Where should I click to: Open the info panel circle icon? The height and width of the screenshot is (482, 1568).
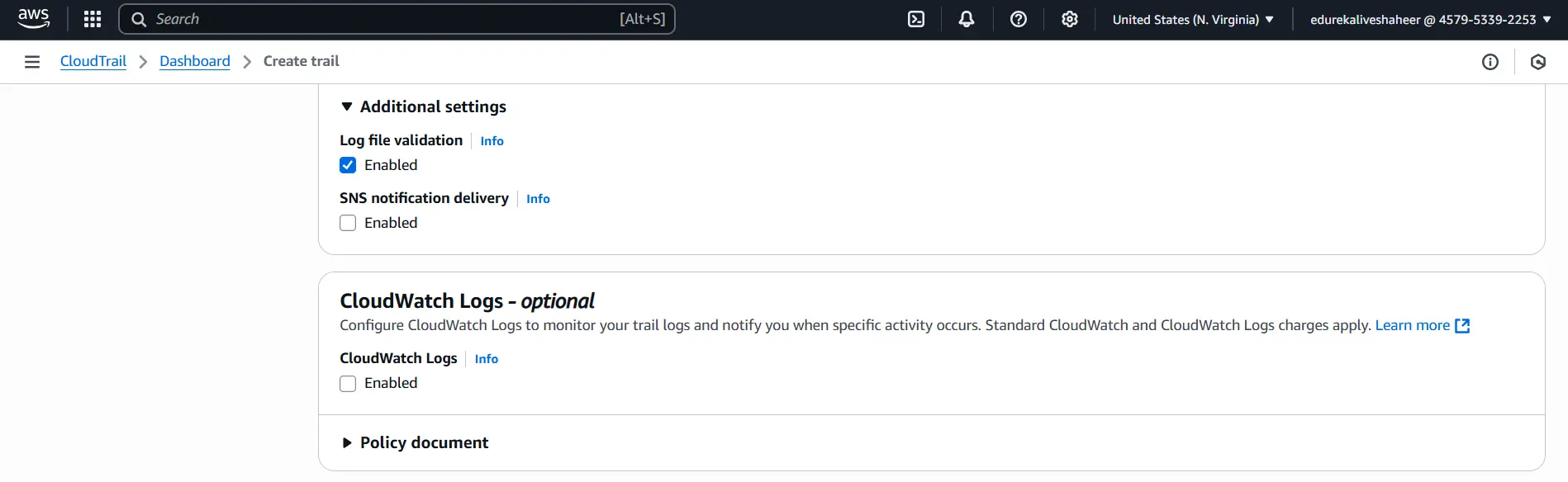(1490, 62)
